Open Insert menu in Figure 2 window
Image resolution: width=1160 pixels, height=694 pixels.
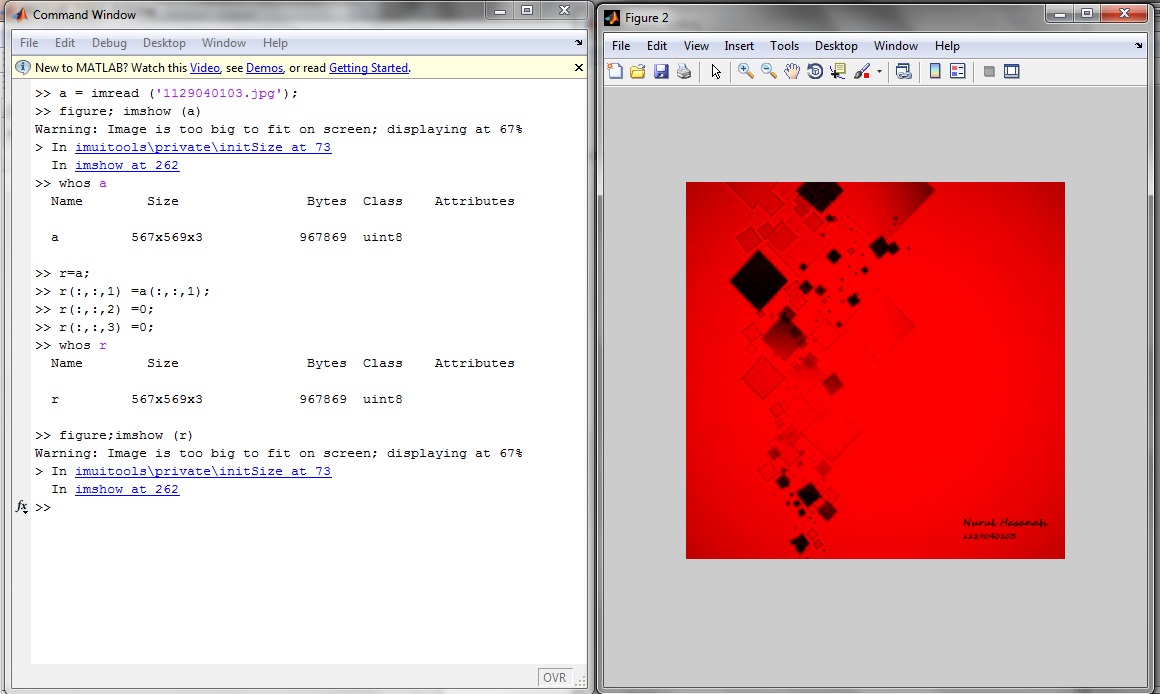739,46
